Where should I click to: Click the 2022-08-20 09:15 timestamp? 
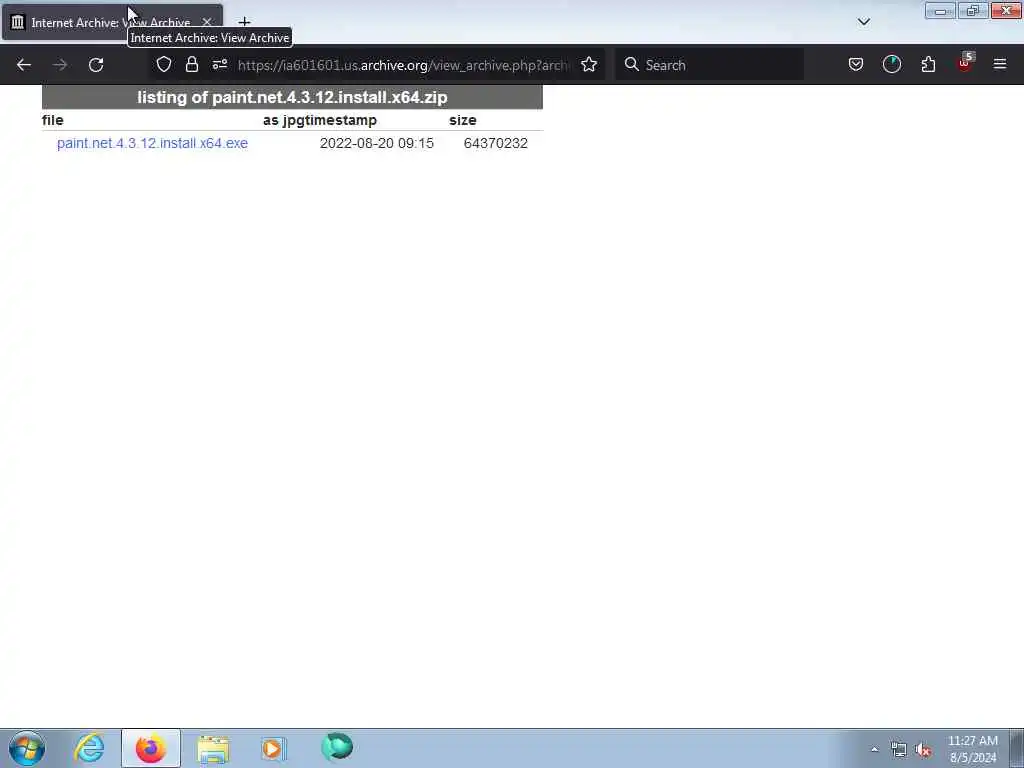tap(377, 143)
